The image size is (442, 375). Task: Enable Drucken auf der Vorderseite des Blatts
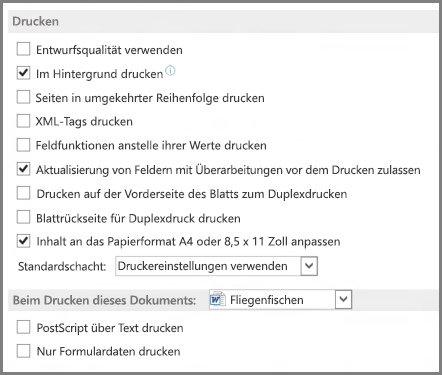23,193
